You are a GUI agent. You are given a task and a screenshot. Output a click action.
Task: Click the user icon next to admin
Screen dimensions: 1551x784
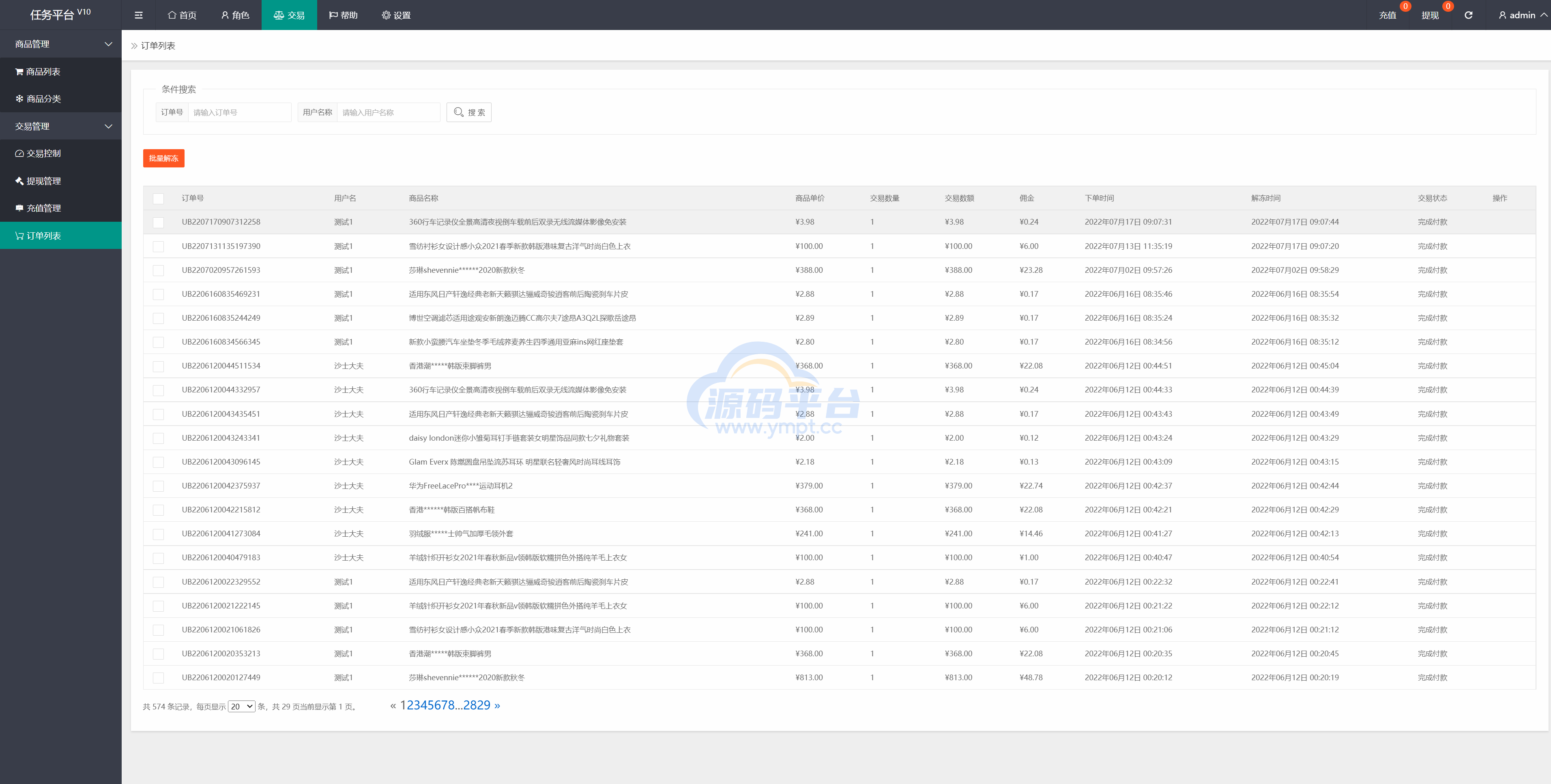(x=1502, y=15)
